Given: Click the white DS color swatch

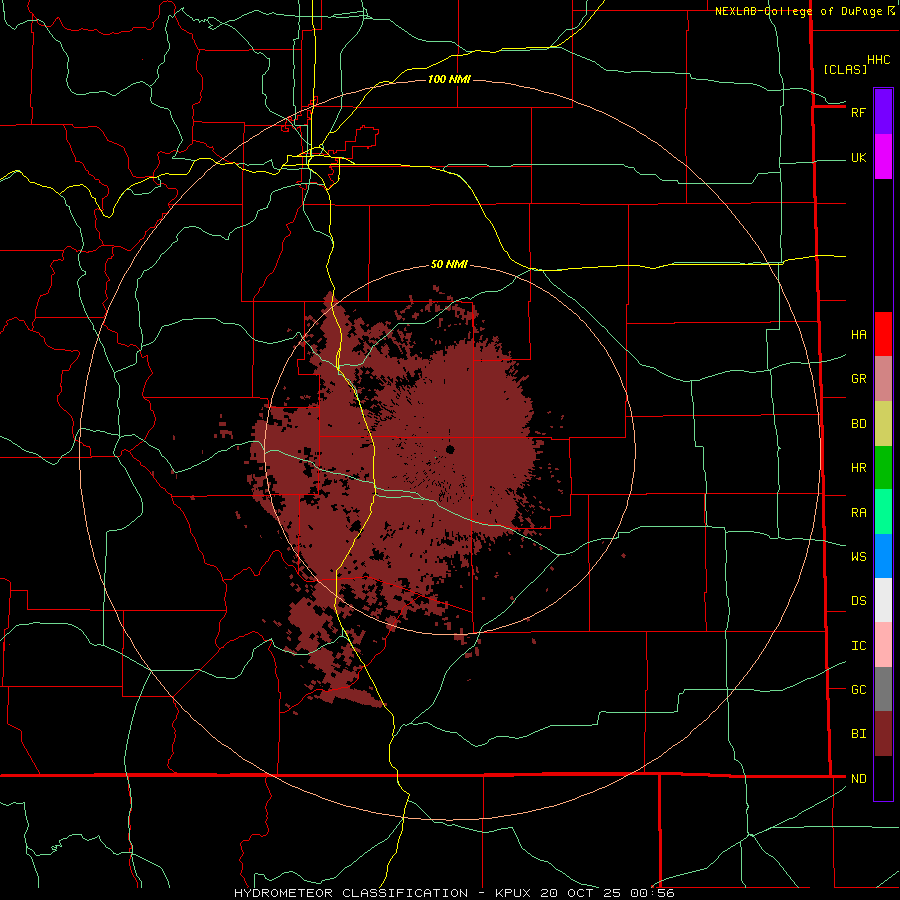Looking at the screenshot, I should coord(883,600).
